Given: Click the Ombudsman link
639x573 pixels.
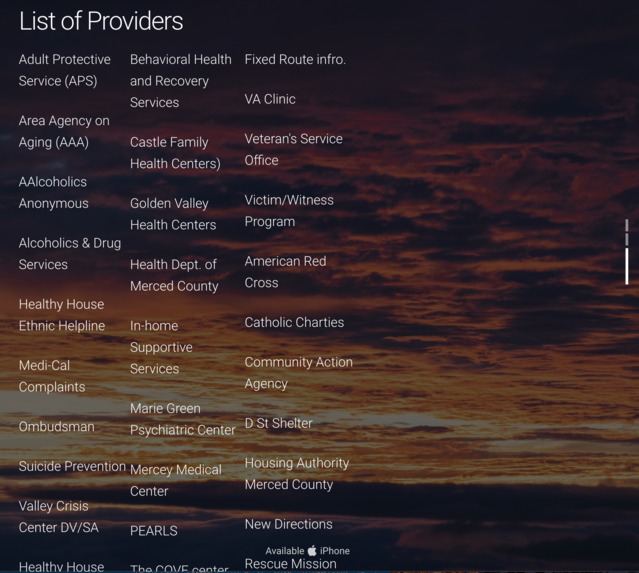Looking at the screenshot, I should [x=57, y=427].
